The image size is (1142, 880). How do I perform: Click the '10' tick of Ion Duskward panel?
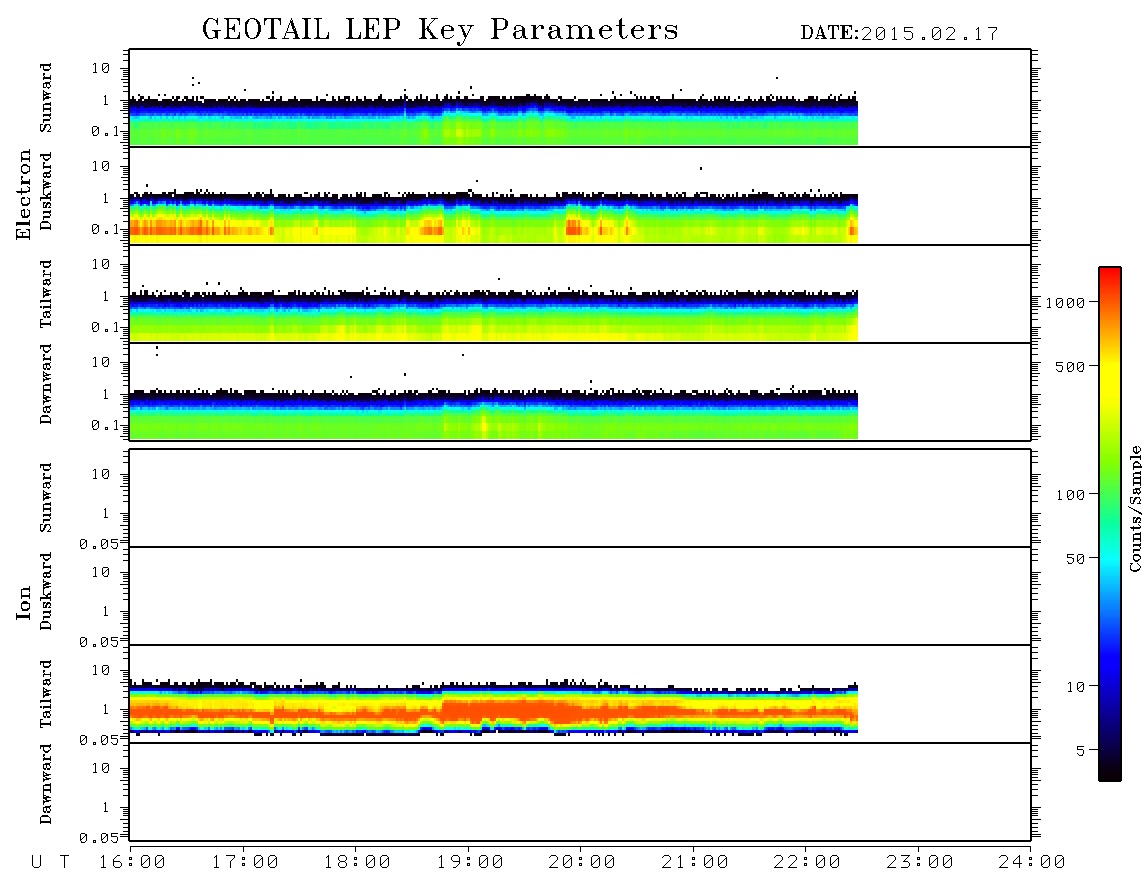click(x=101, y=572)
